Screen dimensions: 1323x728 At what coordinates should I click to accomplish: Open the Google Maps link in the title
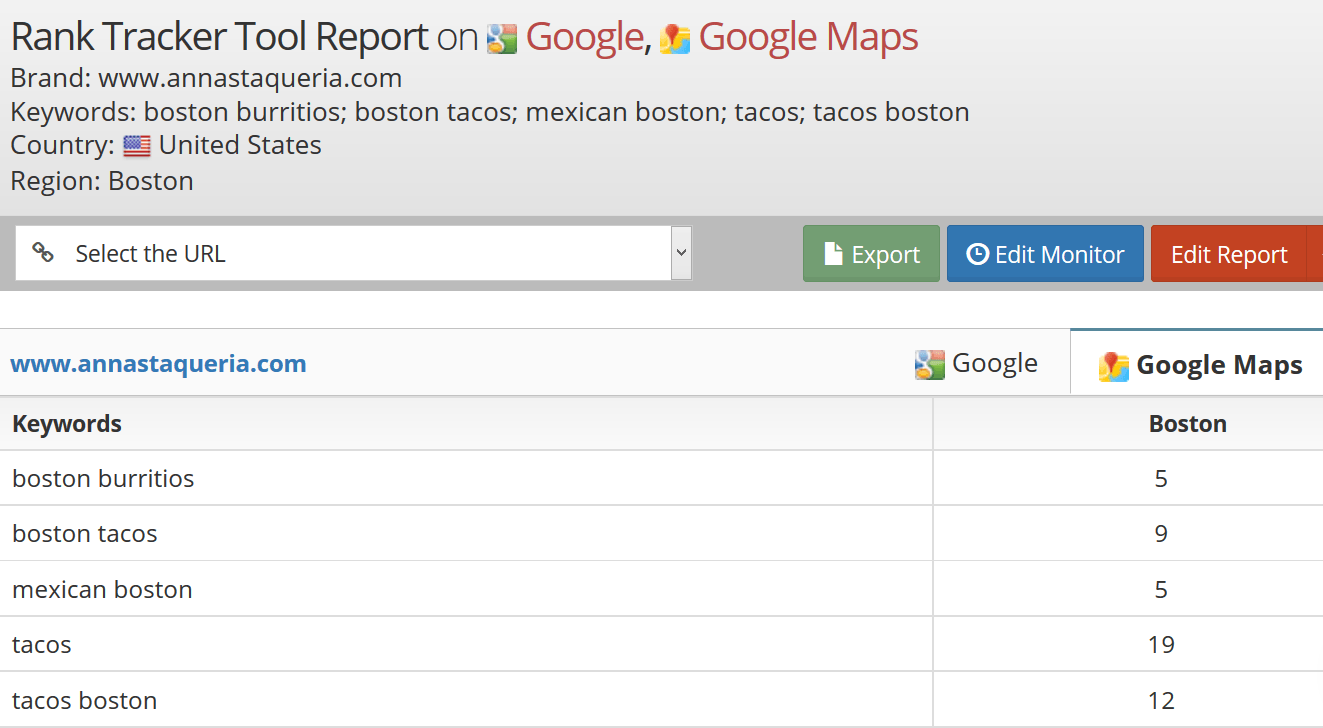click(x=808, y=38)
